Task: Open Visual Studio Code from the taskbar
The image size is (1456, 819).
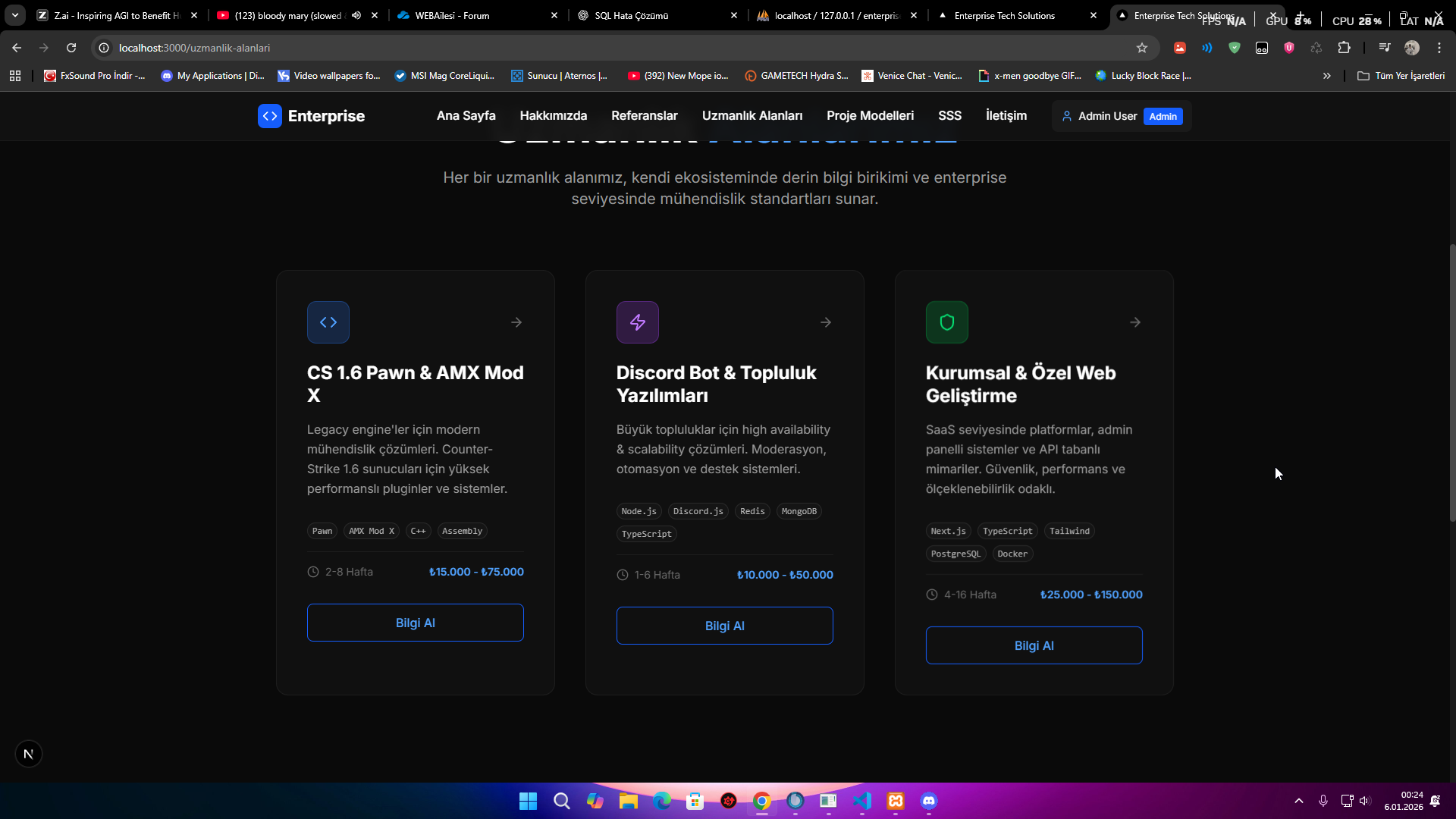Action: 862,801
